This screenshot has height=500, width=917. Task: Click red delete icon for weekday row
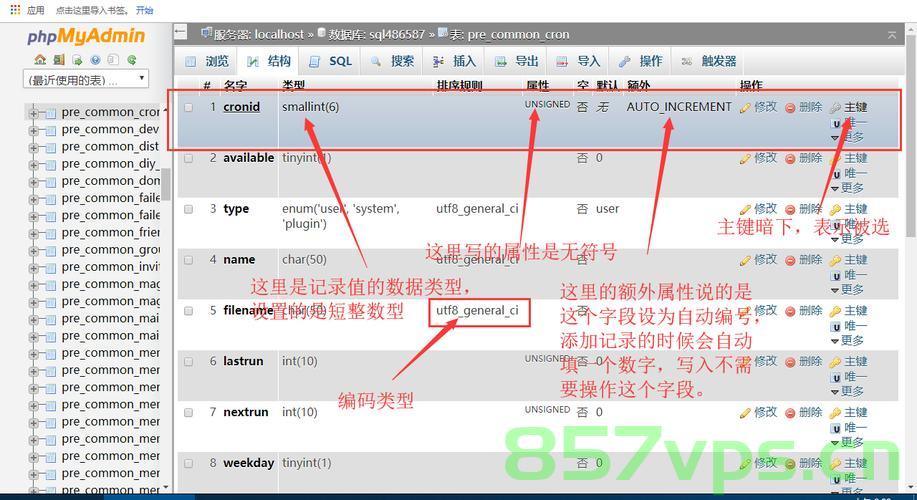(790, 464)
